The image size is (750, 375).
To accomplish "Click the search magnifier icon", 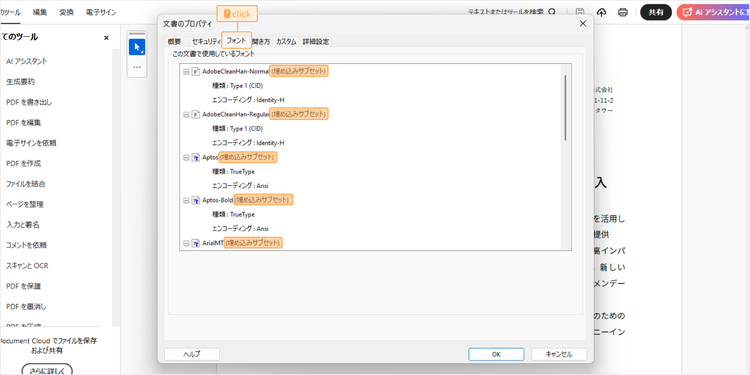I will point(552,12).
